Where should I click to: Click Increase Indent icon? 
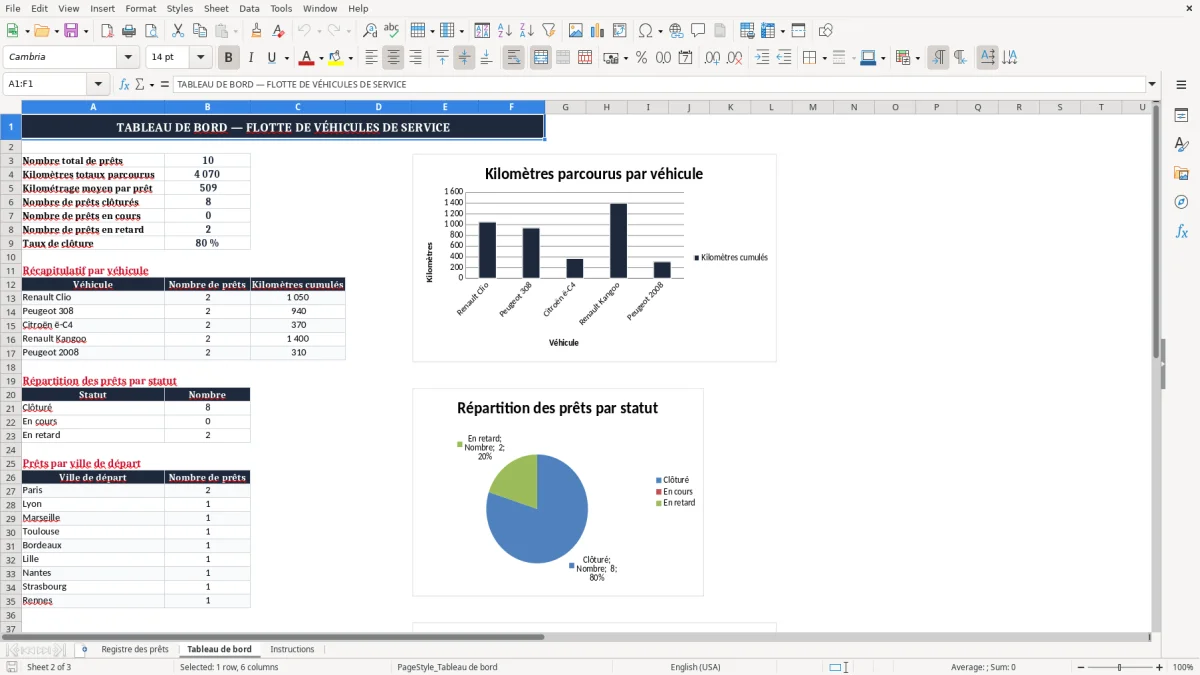point(762,58)
